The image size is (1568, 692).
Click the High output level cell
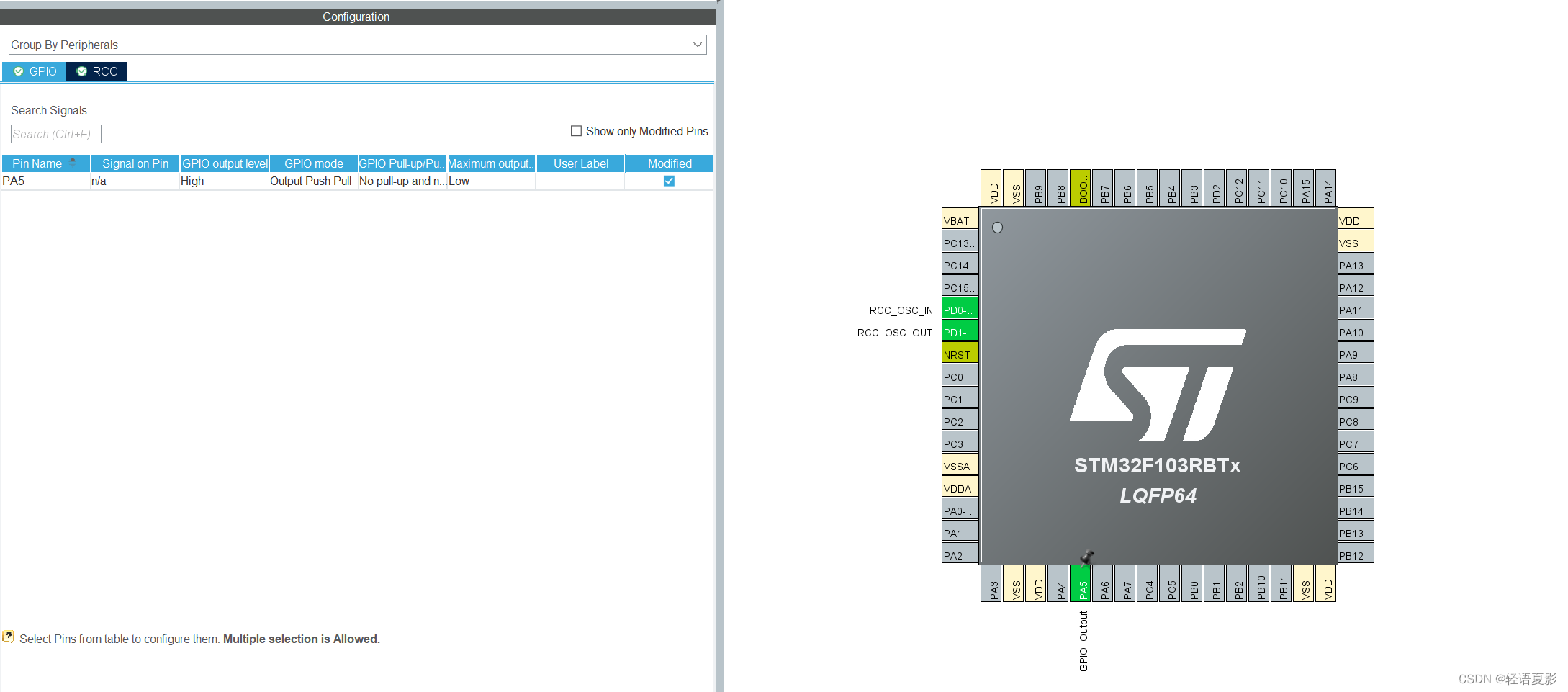click(223, 181)
